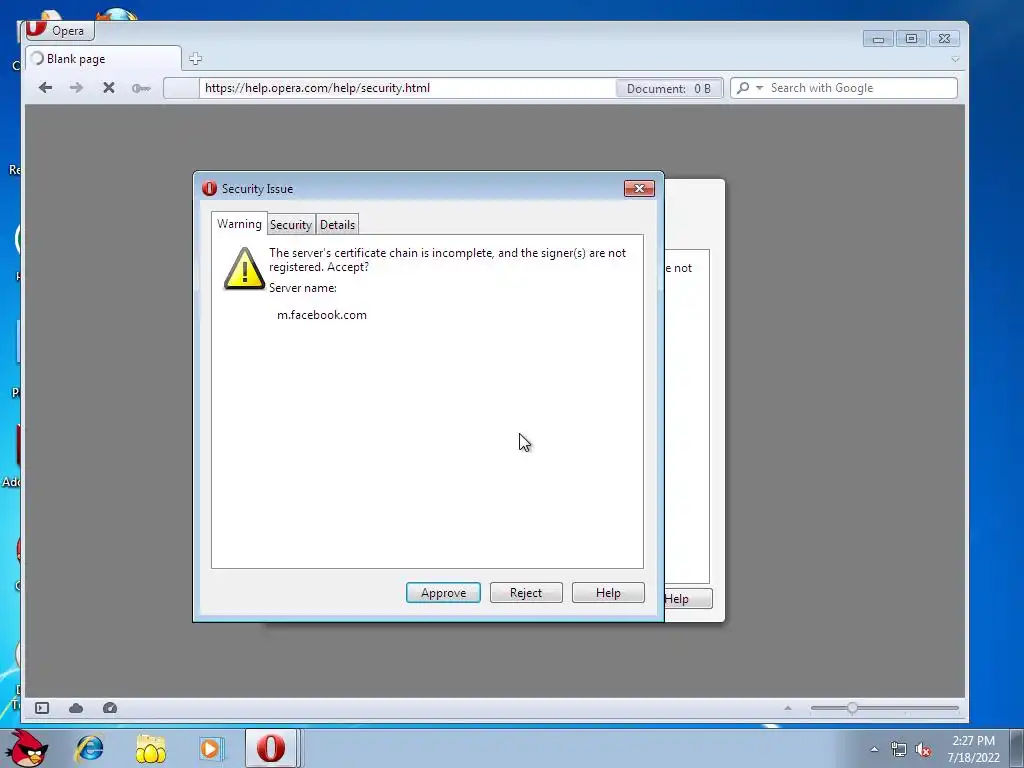The height and width of the screenshot is (768, 1024).
Task: Minimize the Opera window
Action: [878, 39]
